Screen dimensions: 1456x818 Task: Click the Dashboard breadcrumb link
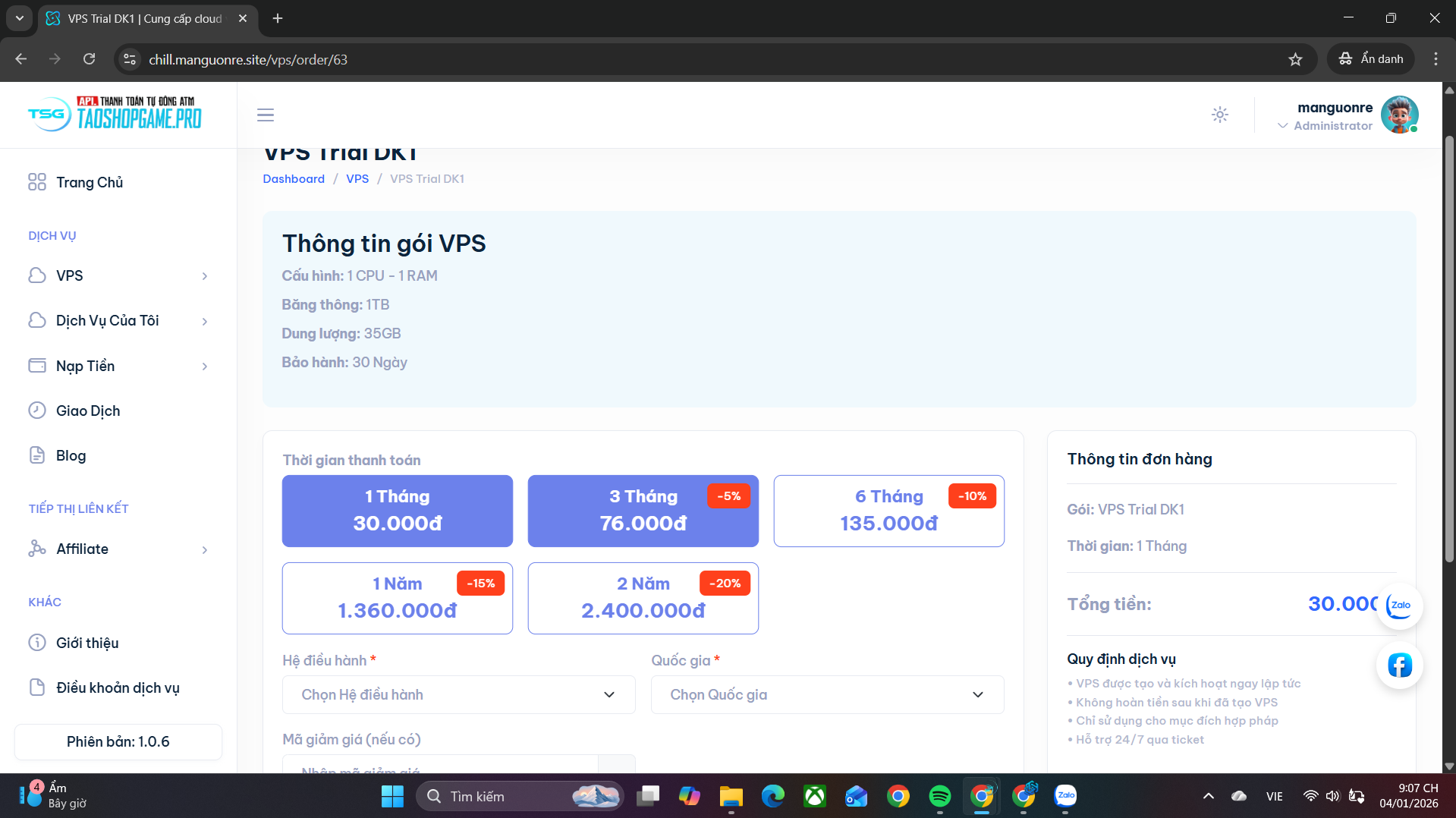pyautogui.click(x=294, y=179)
